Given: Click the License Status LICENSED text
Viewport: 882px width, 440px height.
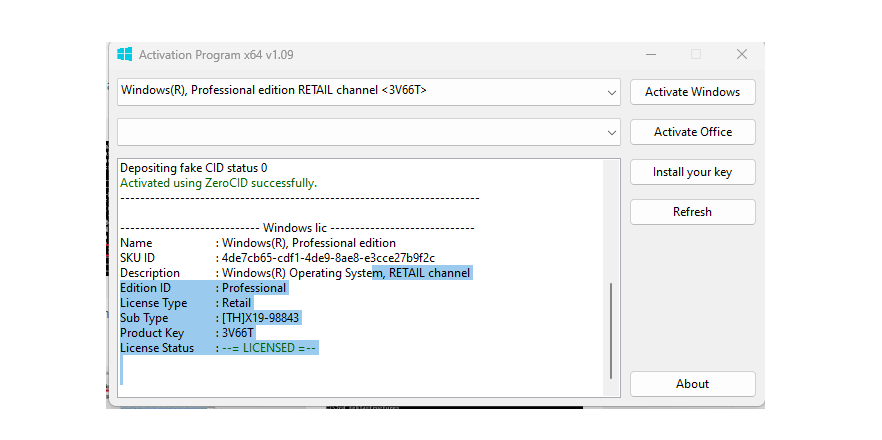Looking at the screenshot, I should click(268, 348).
